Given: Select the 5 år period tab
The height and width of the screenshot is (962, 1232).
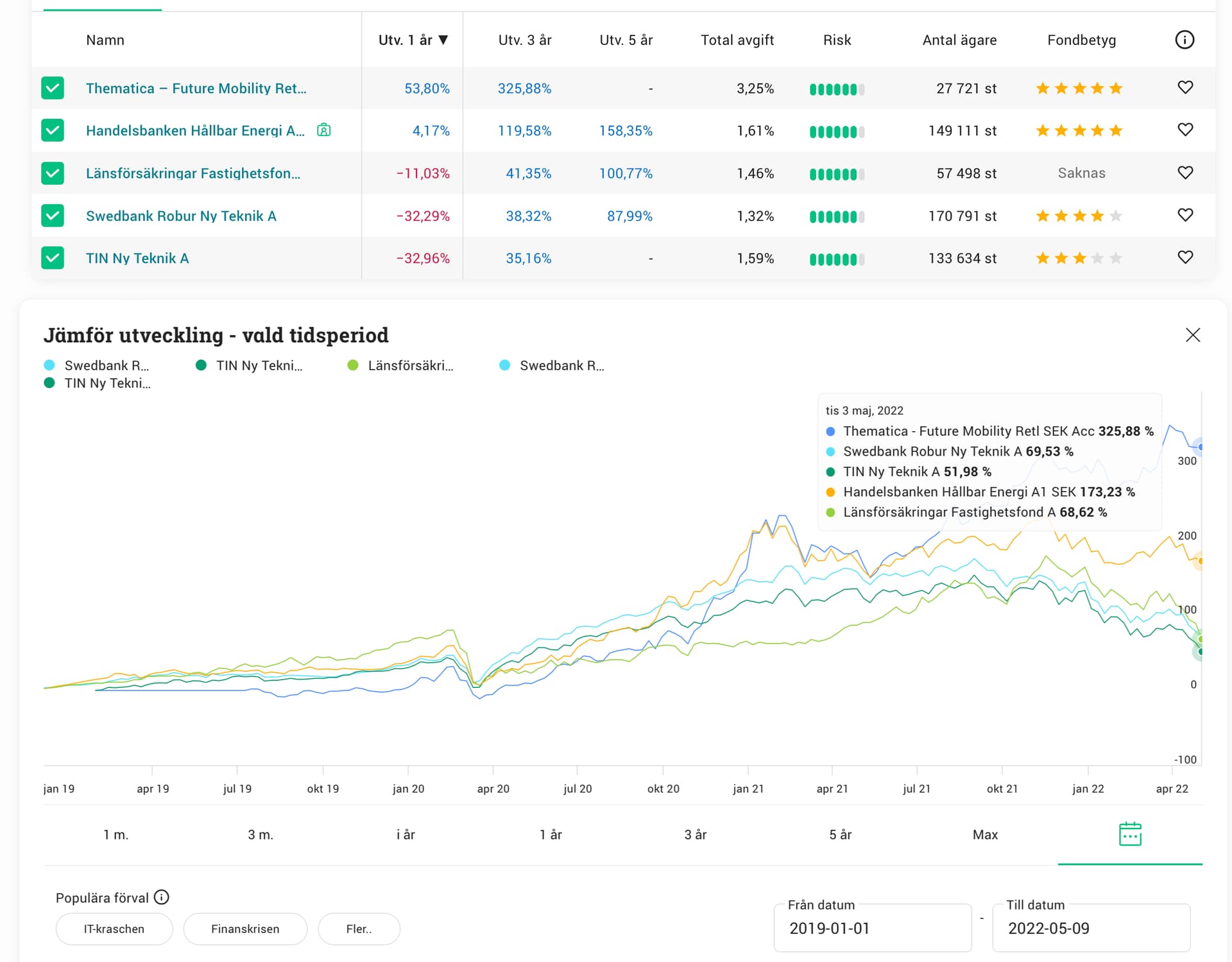Looking at the screenshot, I should point(841,834).
